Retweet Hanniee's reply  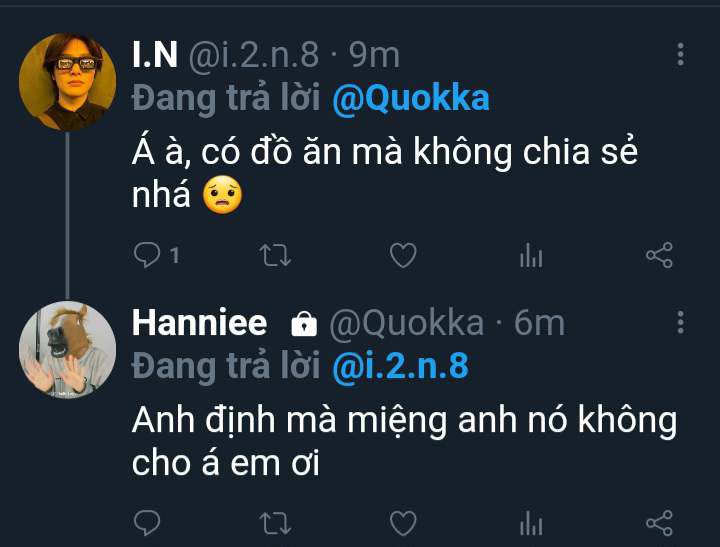[275, 523]
